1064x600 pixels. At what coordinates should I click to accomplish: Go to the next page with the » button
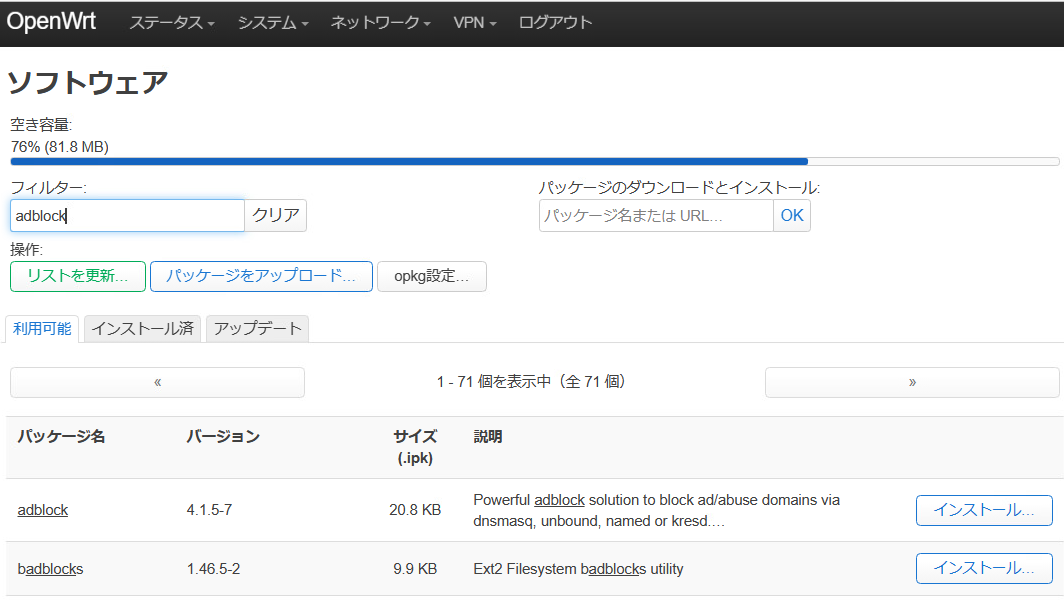912,382
